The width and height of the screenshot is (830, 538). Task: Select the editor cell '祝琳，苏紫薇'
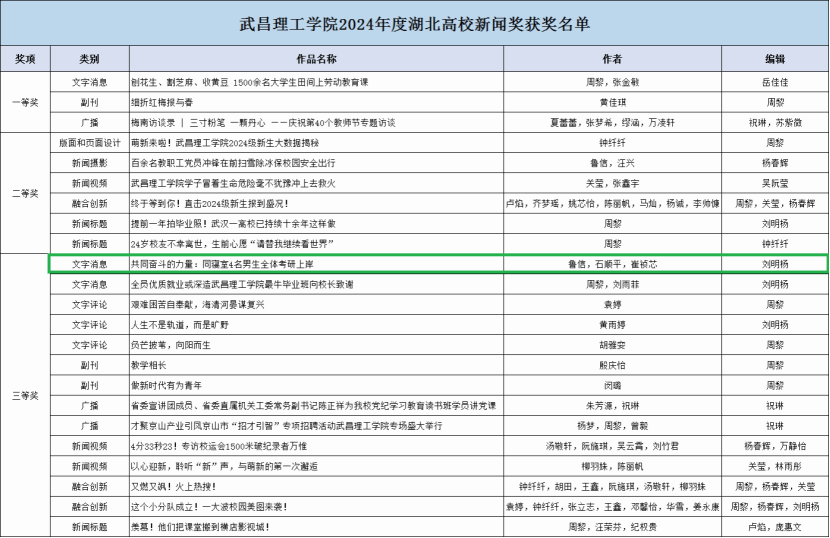pos(775,122)
